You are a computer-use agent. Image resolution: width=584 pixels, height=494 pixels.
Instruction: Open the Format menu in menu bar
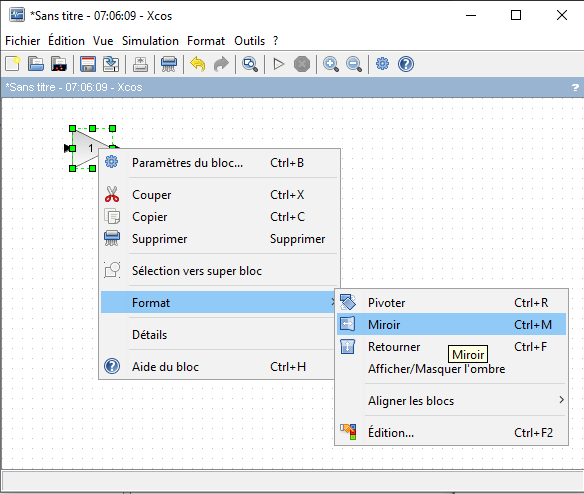click(x=206, y=41)
